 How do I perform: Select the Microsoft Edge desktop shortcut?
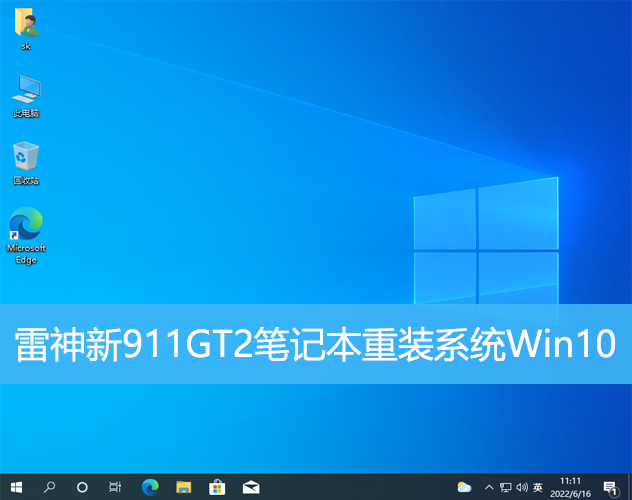[26, 235]
